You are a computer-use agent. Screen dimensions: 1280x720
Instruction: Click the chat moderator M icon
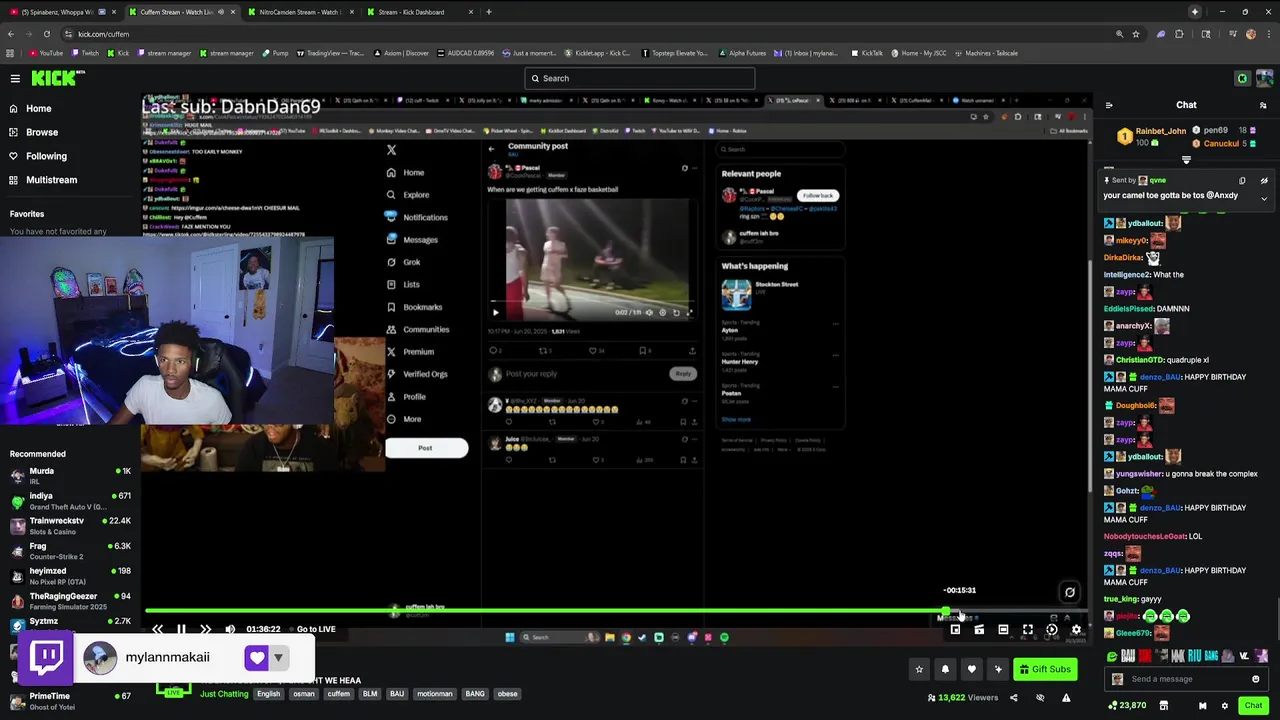click(1202, 706)
